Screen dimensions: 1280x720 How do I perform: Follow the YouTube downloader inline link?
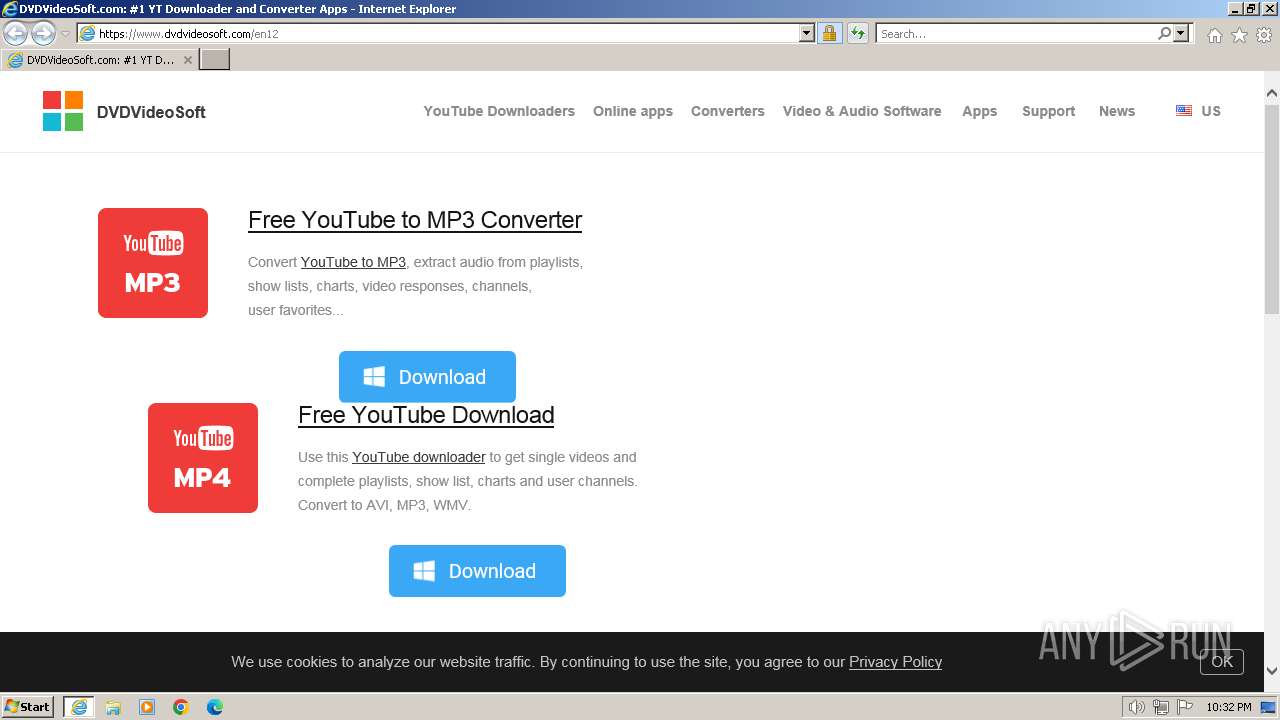tap(419, 457)
